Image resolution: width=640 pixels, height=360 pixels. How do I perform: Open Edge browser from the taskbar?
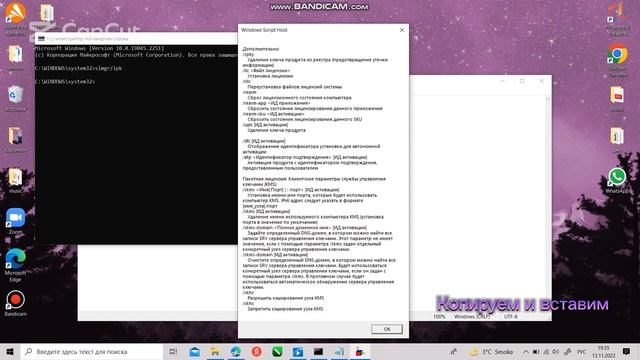(236, 351)
